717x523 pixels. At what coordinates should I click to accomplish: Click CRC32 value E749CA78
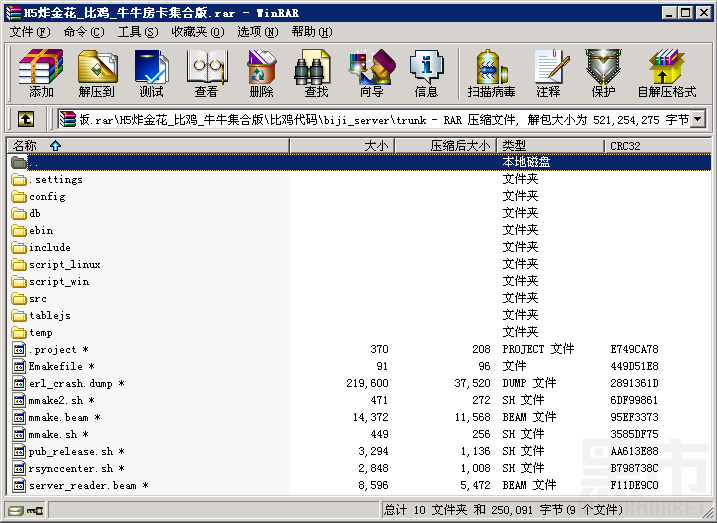tap(634, 349)
